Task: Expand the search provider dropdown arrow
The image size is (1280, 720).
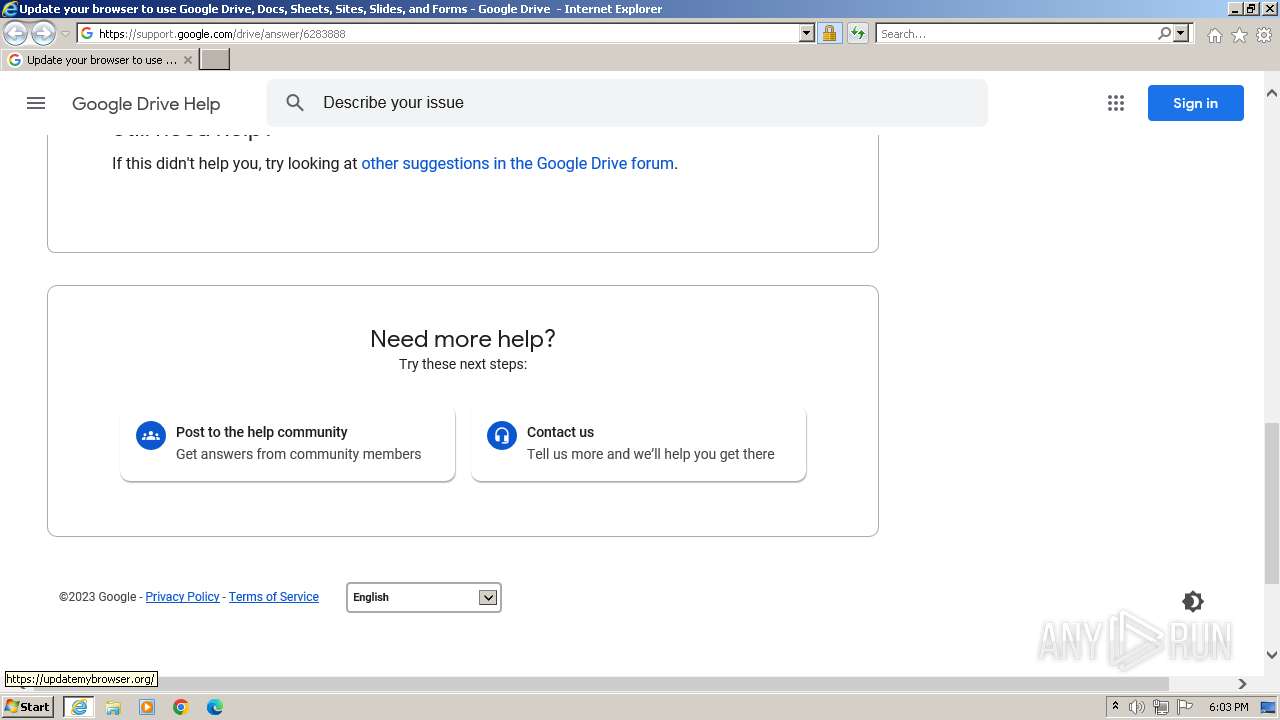Action: point(1181,34)
